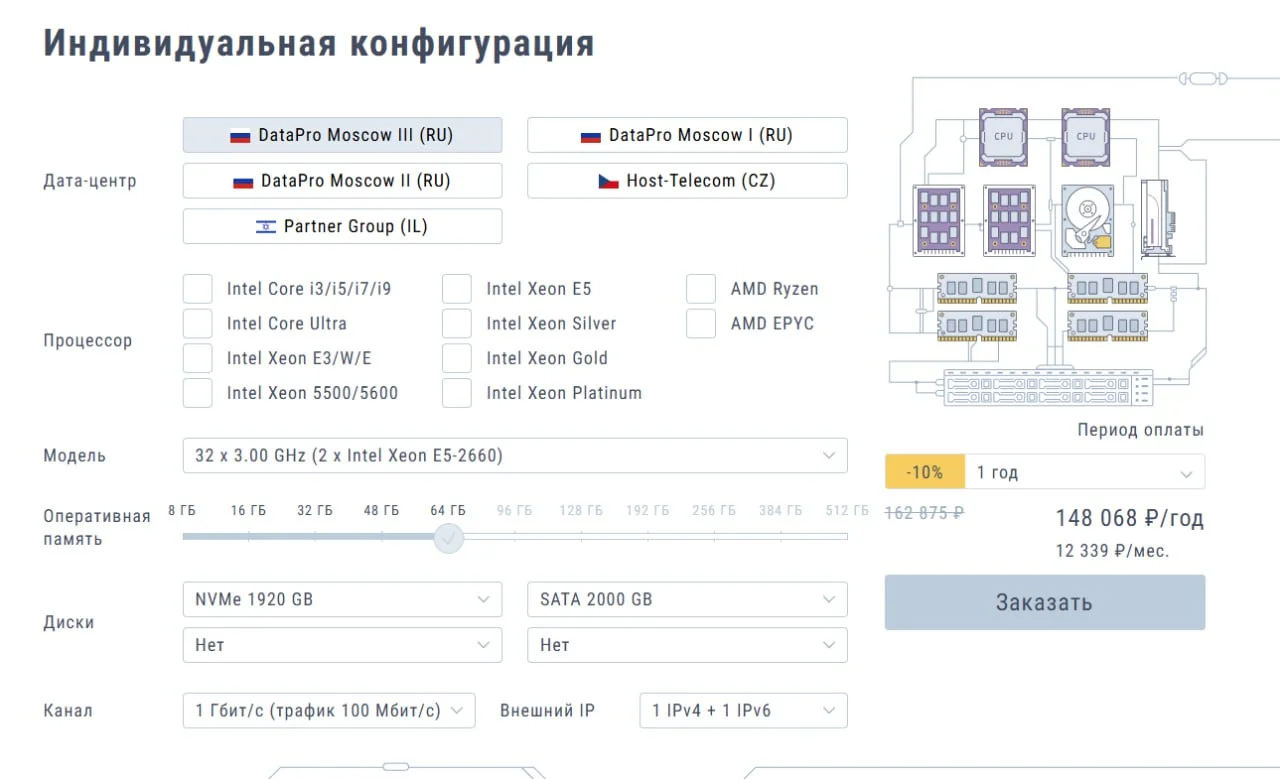Image resolution: width=1280 pixels, height=779 pixels.
Task: Click the Индивидуальная конфигурация heading
Action: pyautogui.click(x=319, y=44)
